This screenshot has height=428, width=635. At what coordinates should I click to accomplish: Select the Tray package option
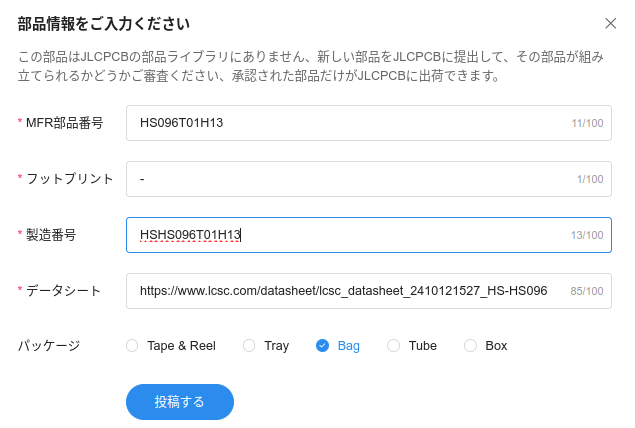(249, 346)
